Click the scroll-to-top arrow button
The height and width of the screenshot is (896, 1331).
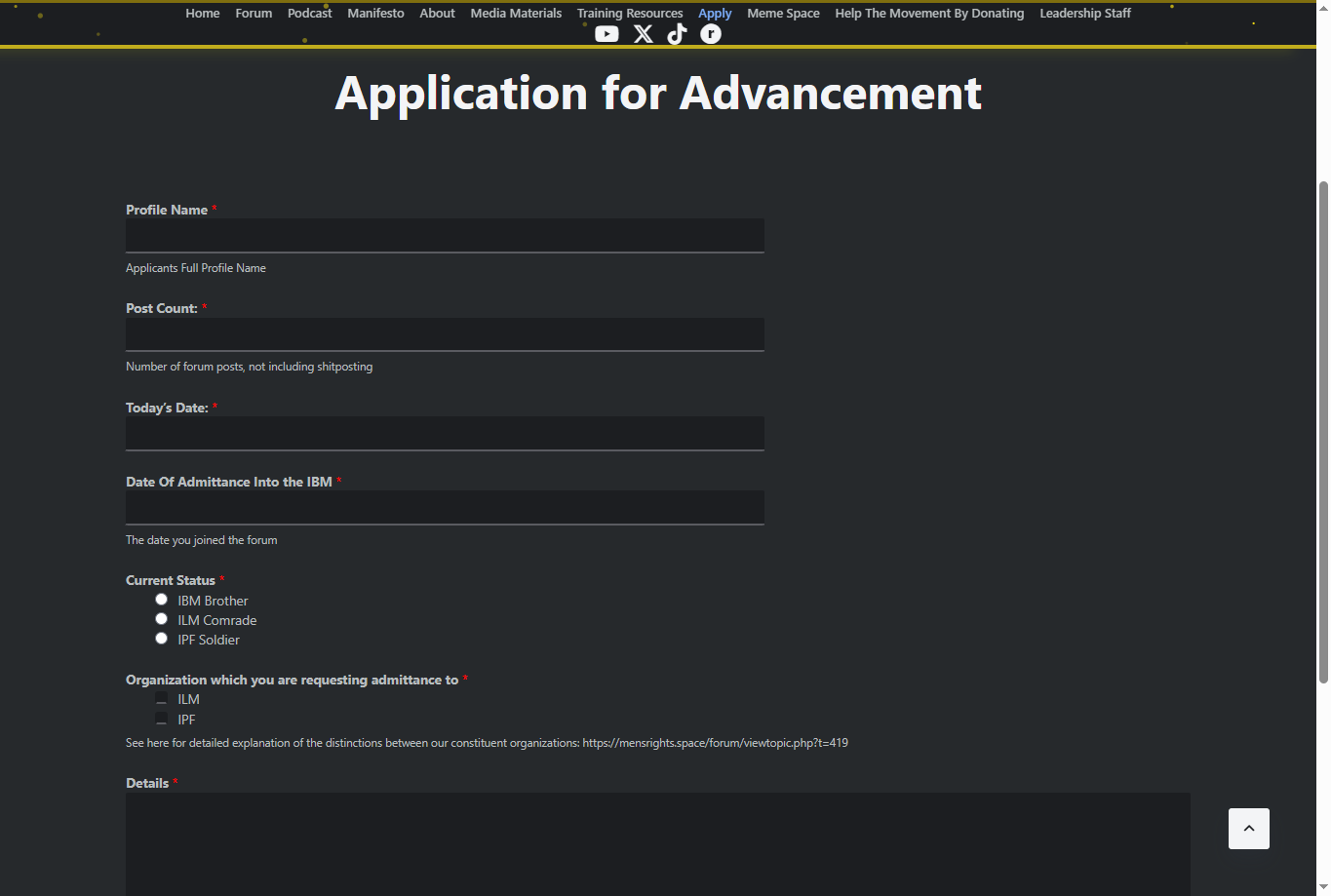[1248, 829]
